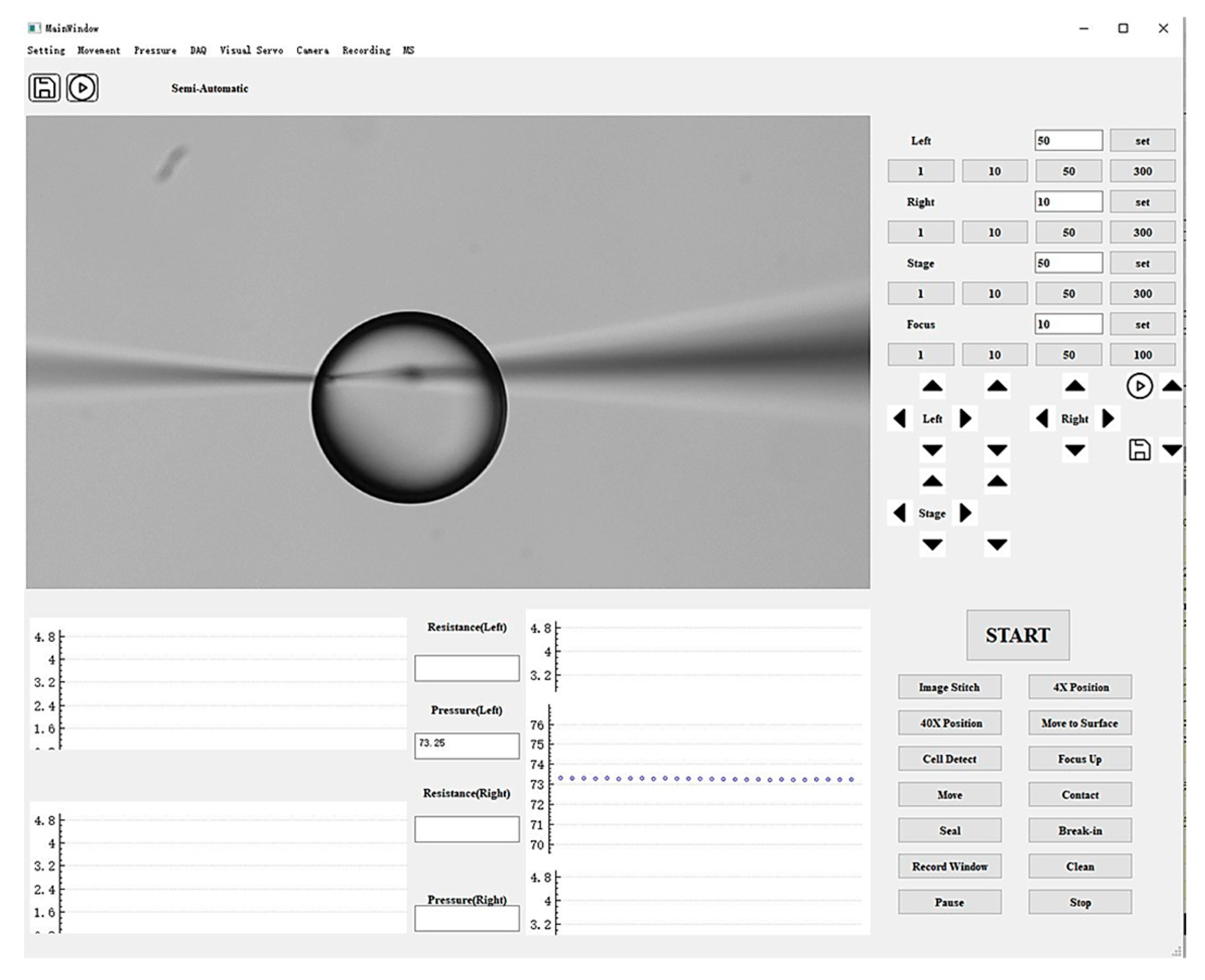Click circled play icon beside Right arrows
Screen dimensions: 1205x980
pos(1139,386)
